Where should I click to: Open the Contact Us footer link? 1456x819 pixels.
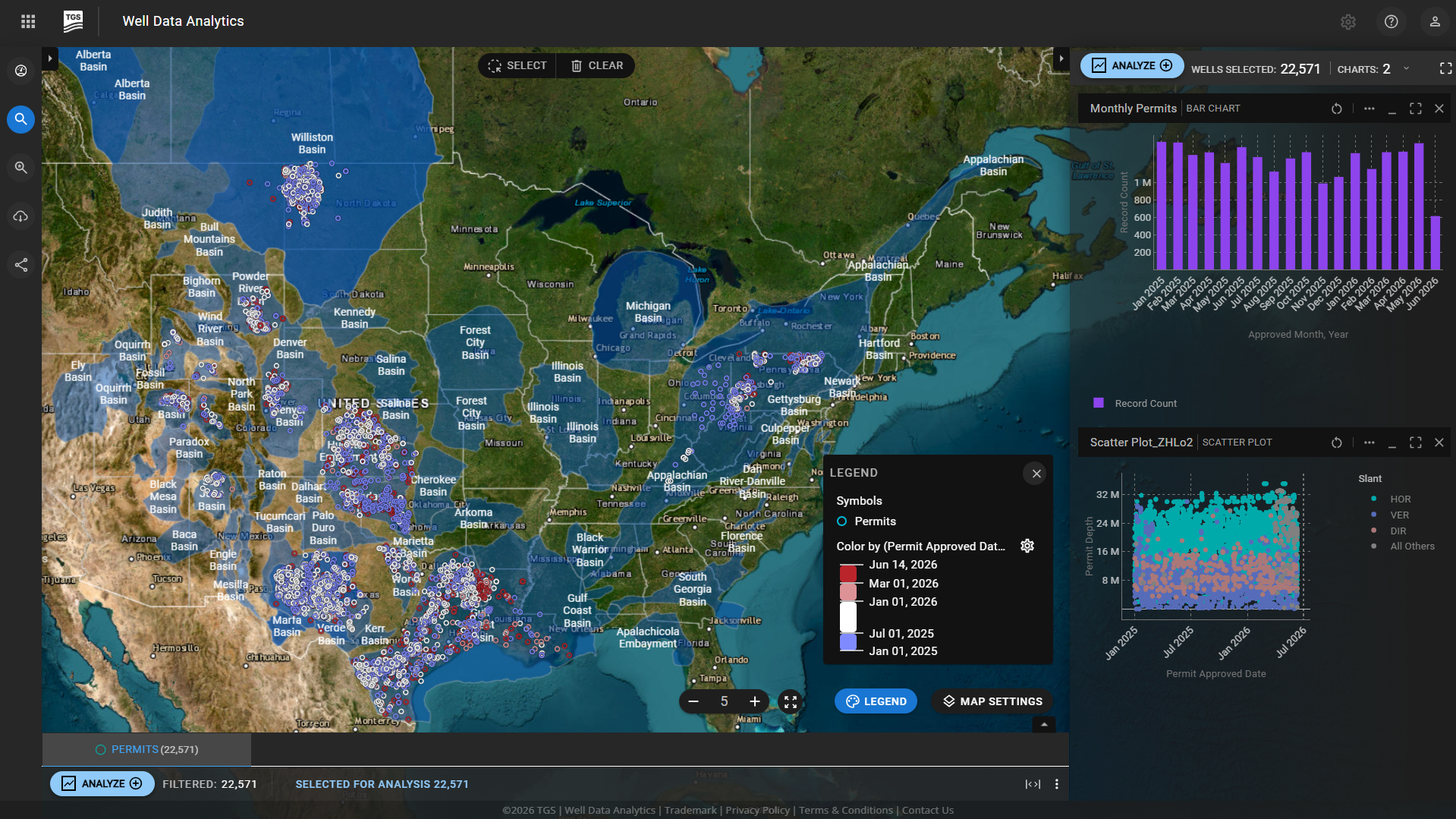[927, 810]
